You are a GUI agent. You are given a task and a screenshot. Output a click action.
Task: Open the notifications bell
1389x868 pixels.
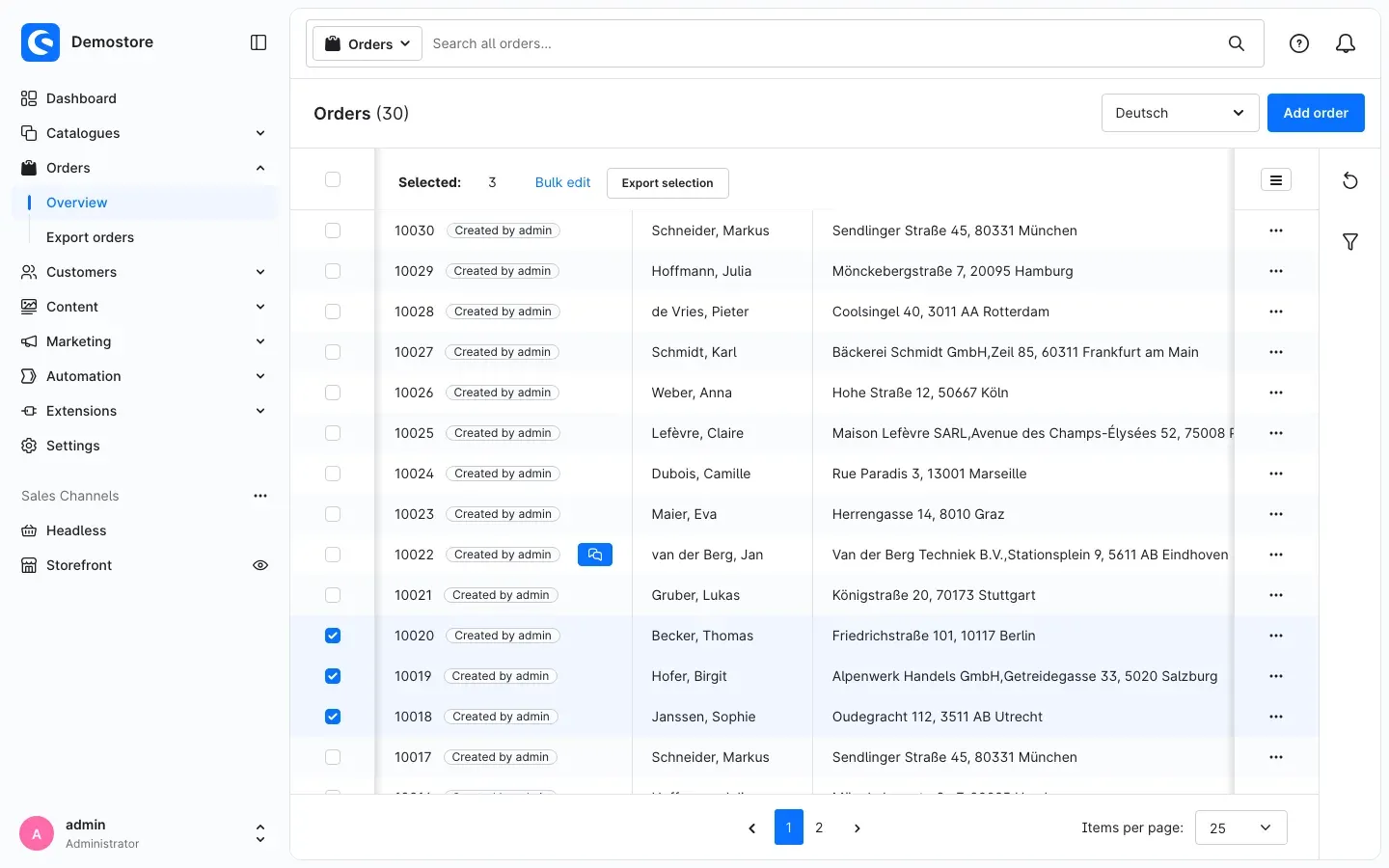coord(1346,43)
